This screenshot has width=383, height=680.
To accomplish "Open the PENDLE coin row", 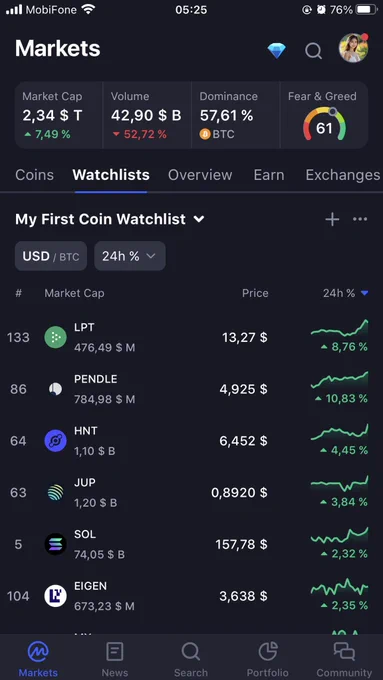I will pos(191,389).
